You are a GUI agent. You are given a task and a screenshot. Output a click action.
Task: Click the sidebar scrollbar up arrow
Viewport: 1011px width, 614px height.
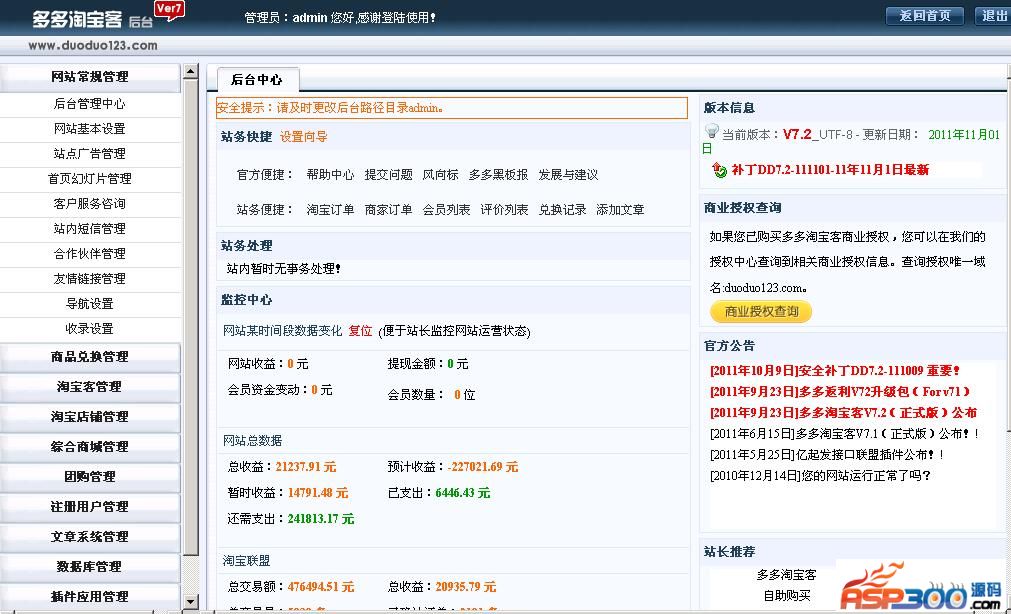pos(190,72)
